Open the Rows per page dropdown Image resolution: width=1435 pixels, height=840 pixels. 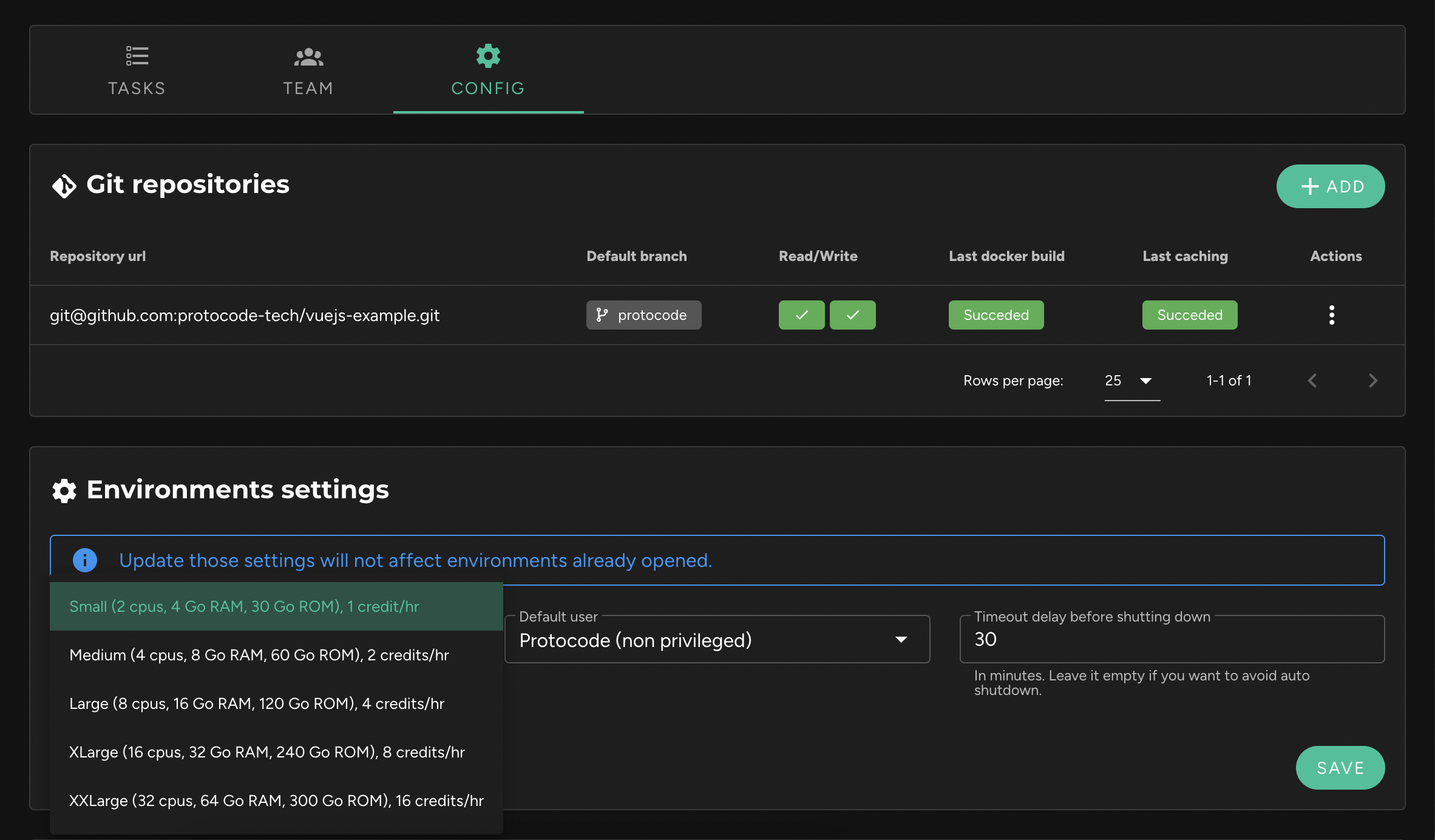(1132, 381)
